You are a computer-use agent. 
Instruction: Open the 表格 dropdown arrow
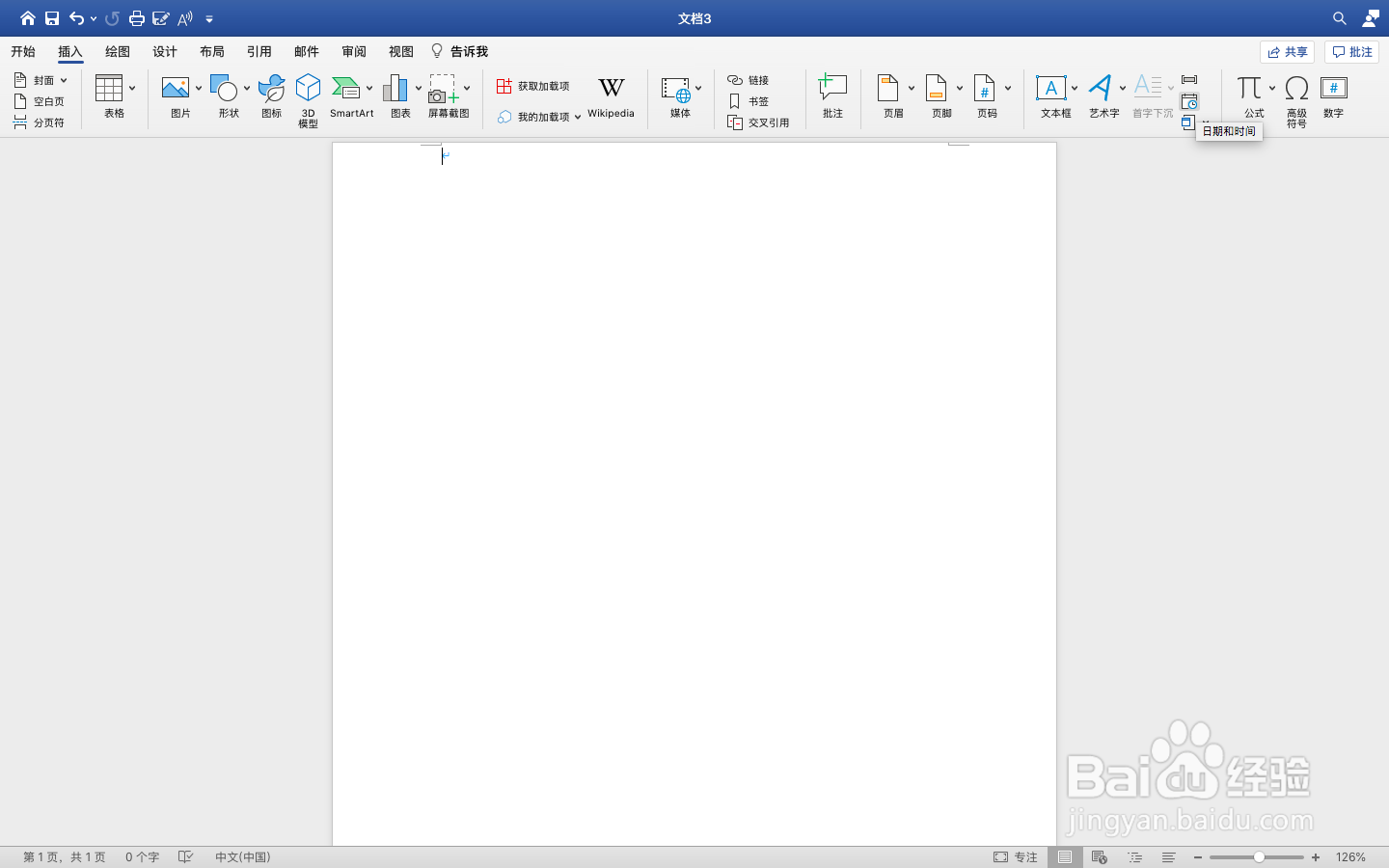click(132, 89)
